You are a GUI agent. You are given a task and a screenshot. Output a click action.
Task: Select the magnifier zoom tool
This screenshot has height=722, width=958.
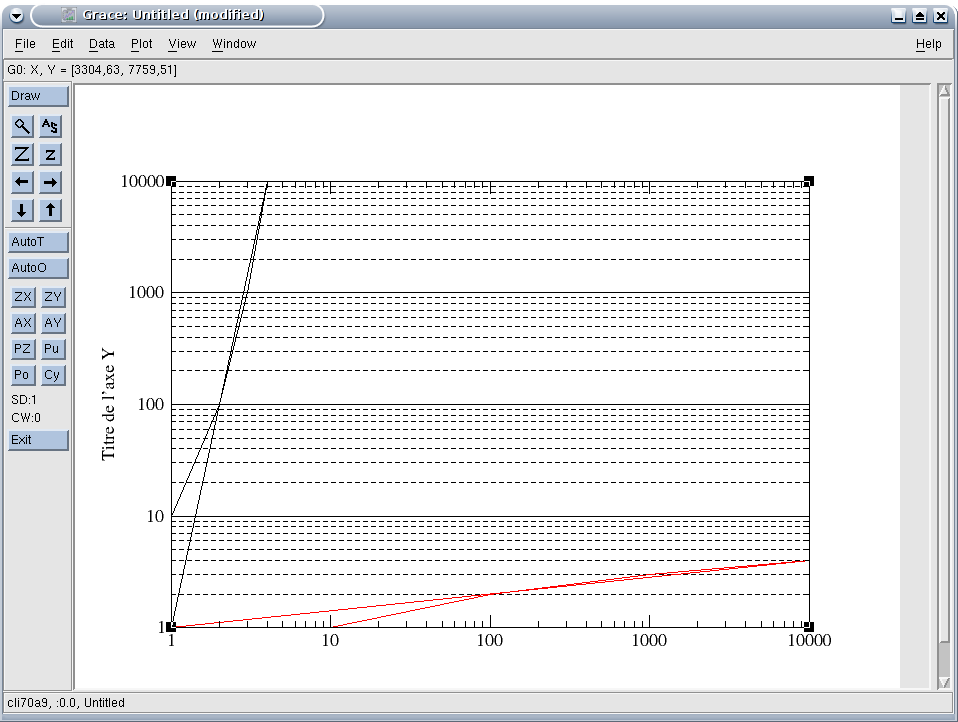(22, 126)
